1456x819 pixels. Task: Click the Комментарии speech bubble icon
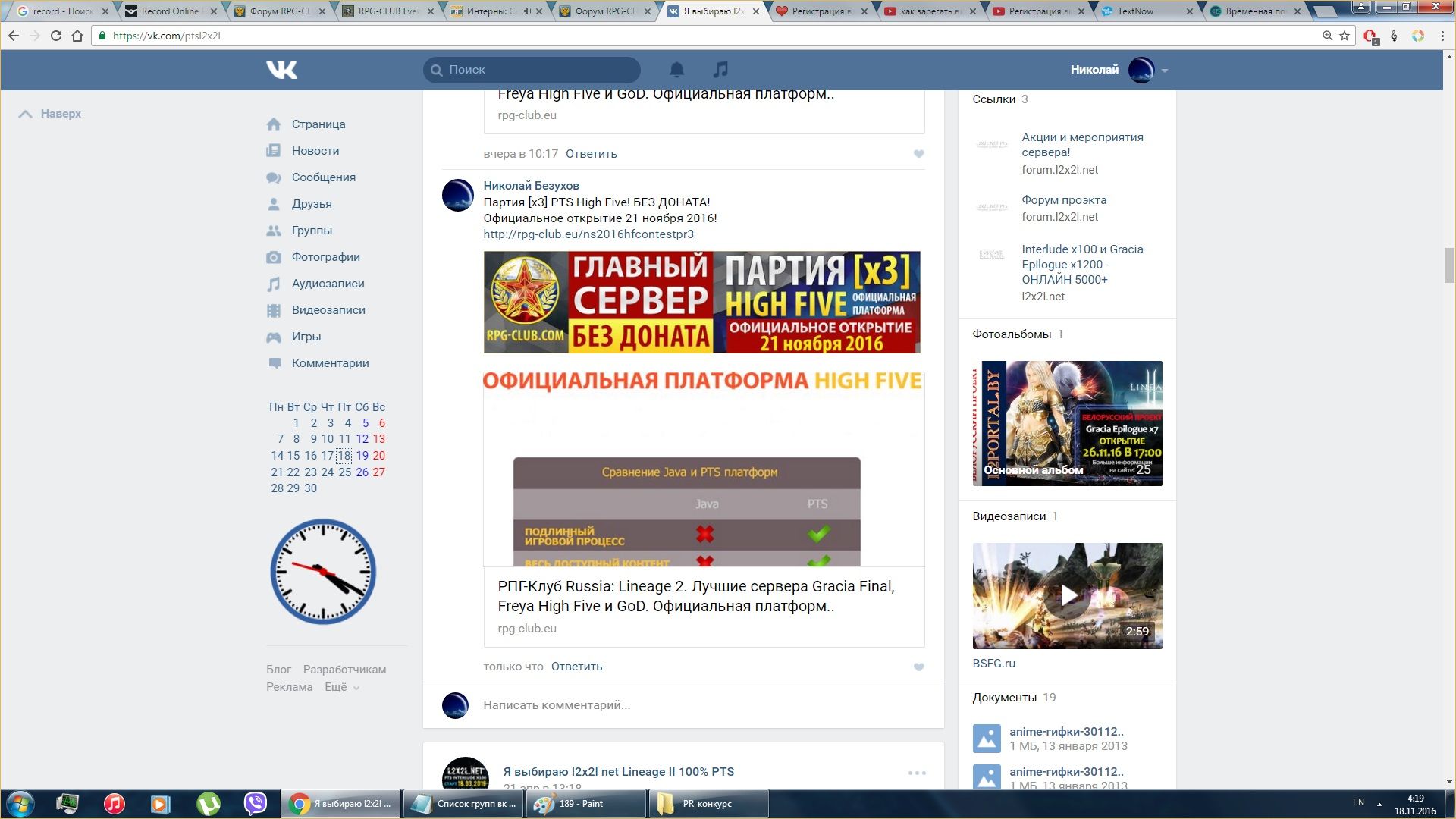point(274,363)
